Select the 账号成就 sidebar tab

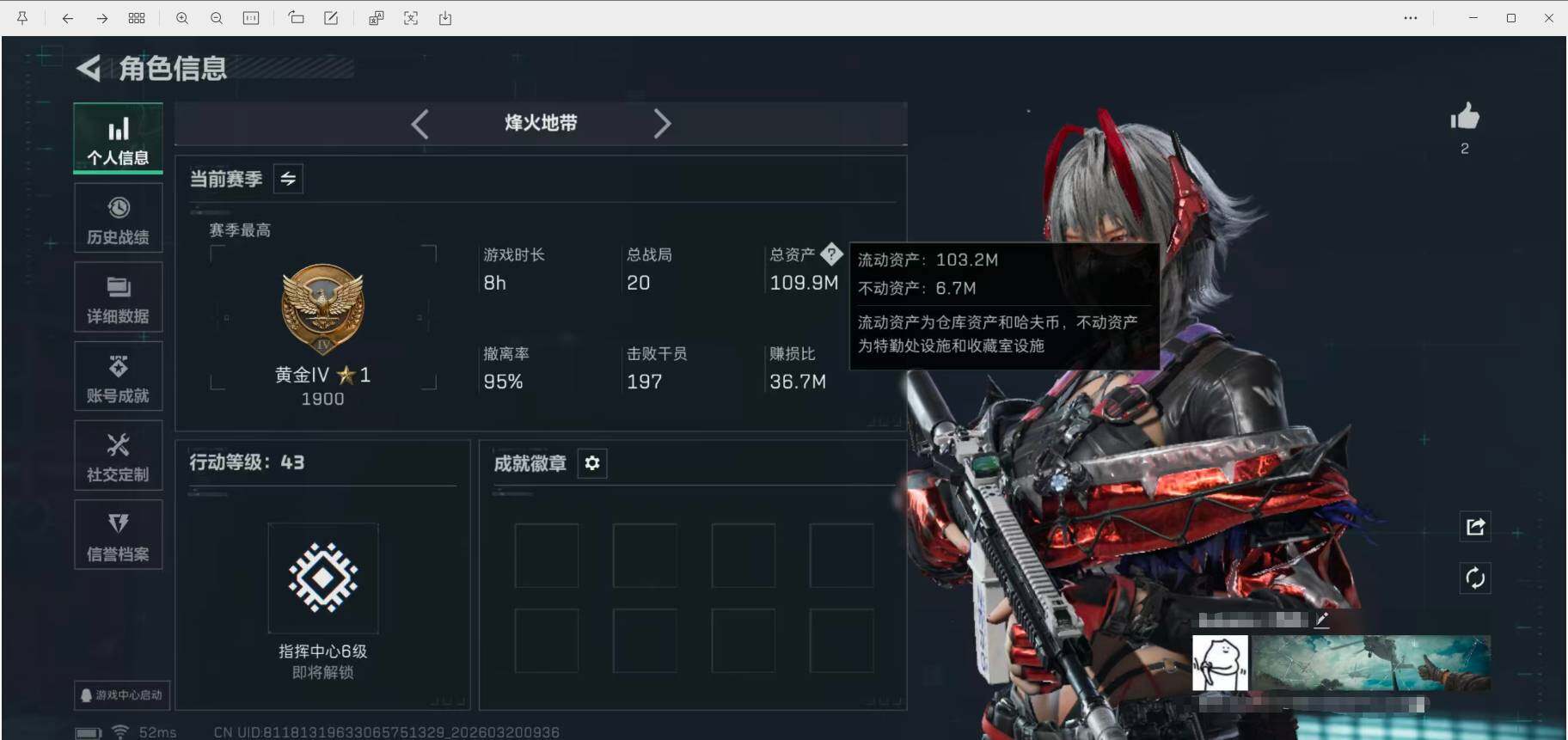[x=118, y=376]
